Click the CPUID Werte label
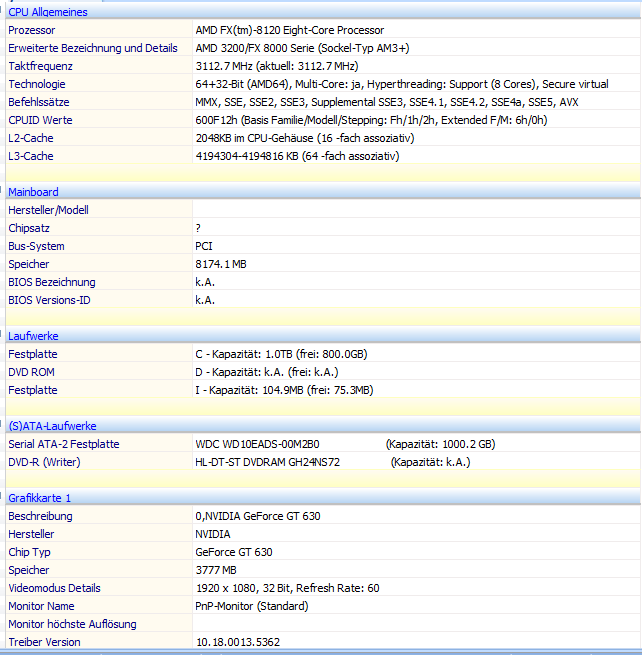The width and height of the screenshot is (642, 655). coord(40,120)
